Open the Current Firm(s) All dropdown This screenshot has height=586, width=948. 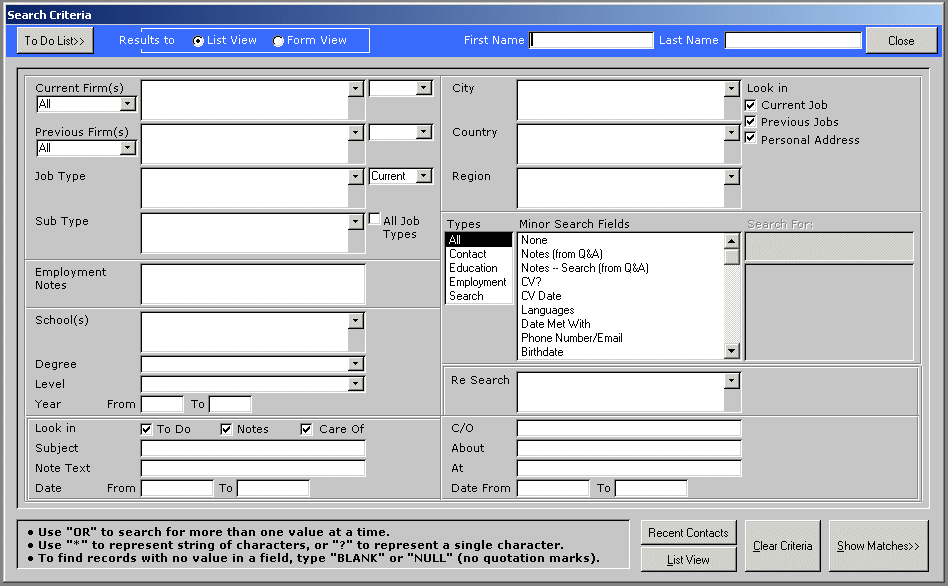pyautogui.click(x=127, y=104)
